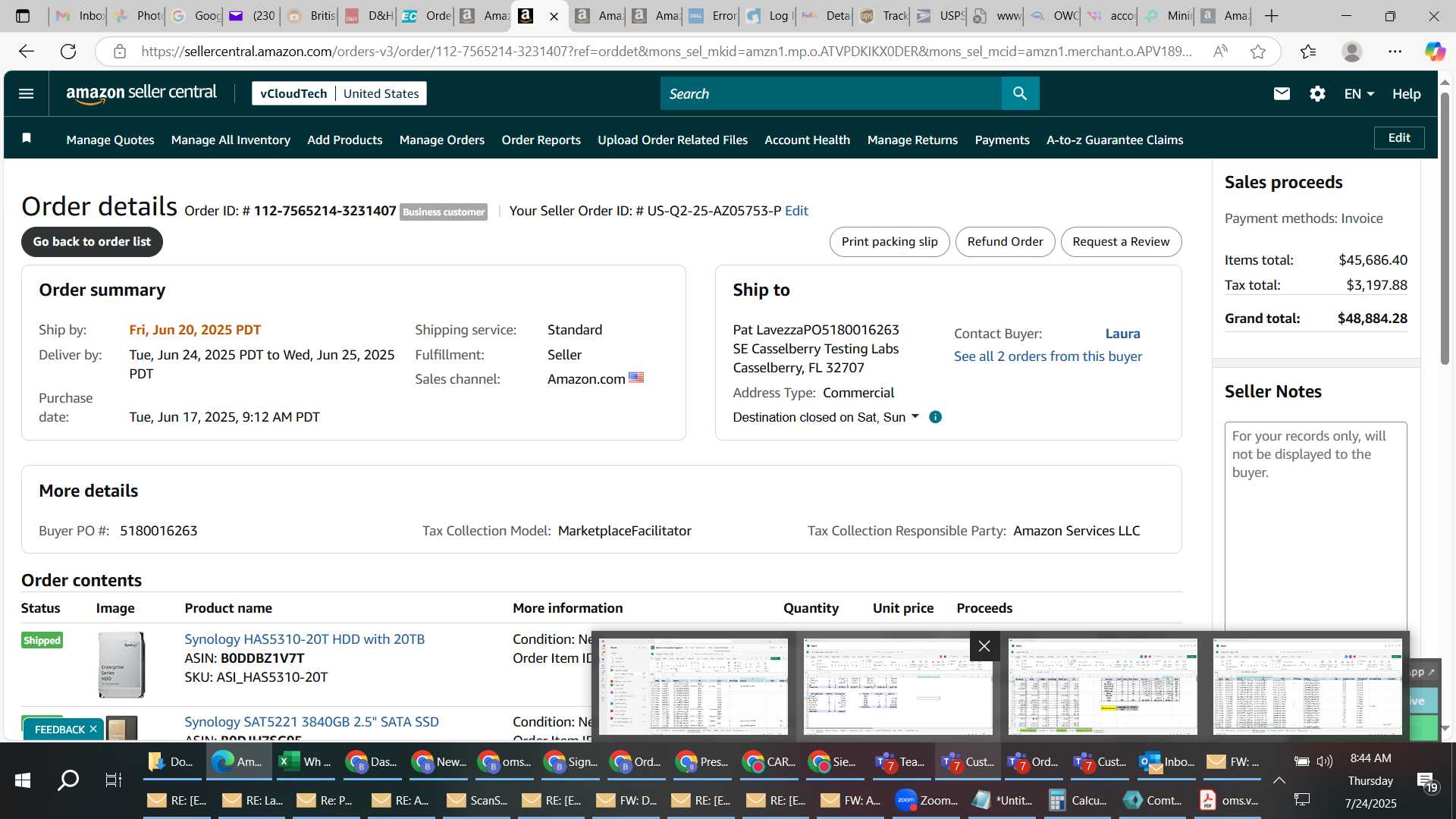This screenshot has height=819, width=1456.
Task: Open the Seller Central hamburger menu
Action: (x=26, y=93)
